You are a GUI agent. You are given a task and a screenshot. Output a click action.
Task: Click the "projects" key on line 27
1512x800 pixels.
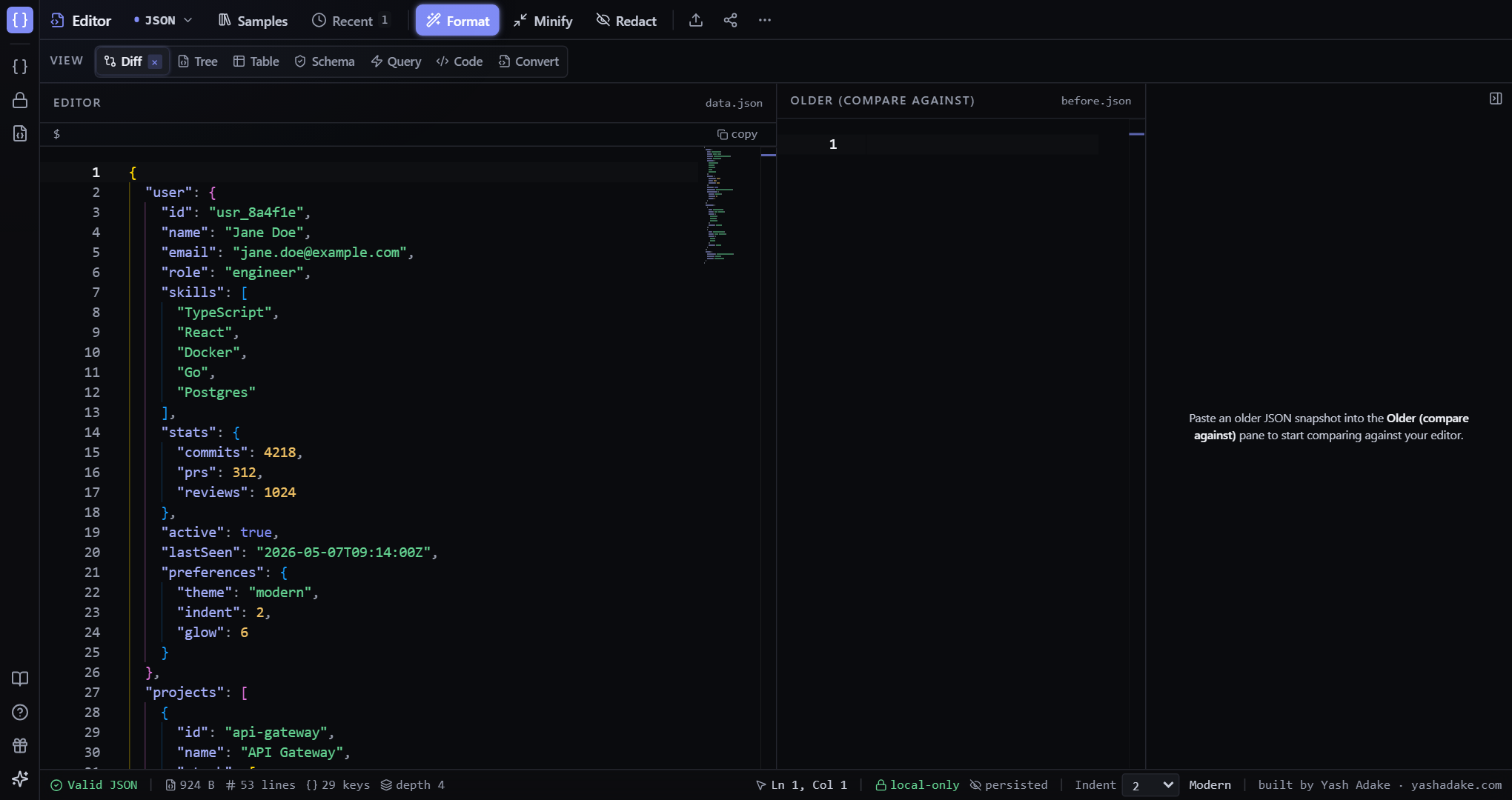(185, 693)
